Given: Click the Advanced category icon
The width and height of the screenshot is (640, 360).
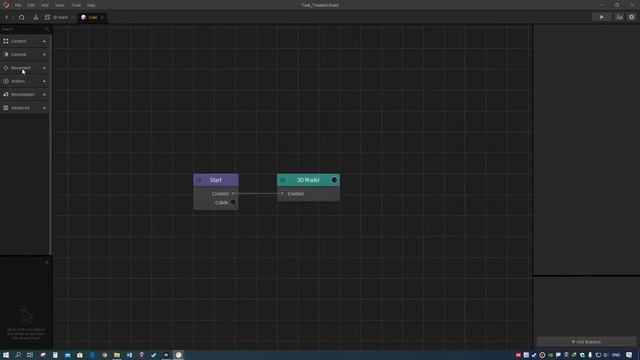Looking at the screenshot, I should [x=6, y=108].
